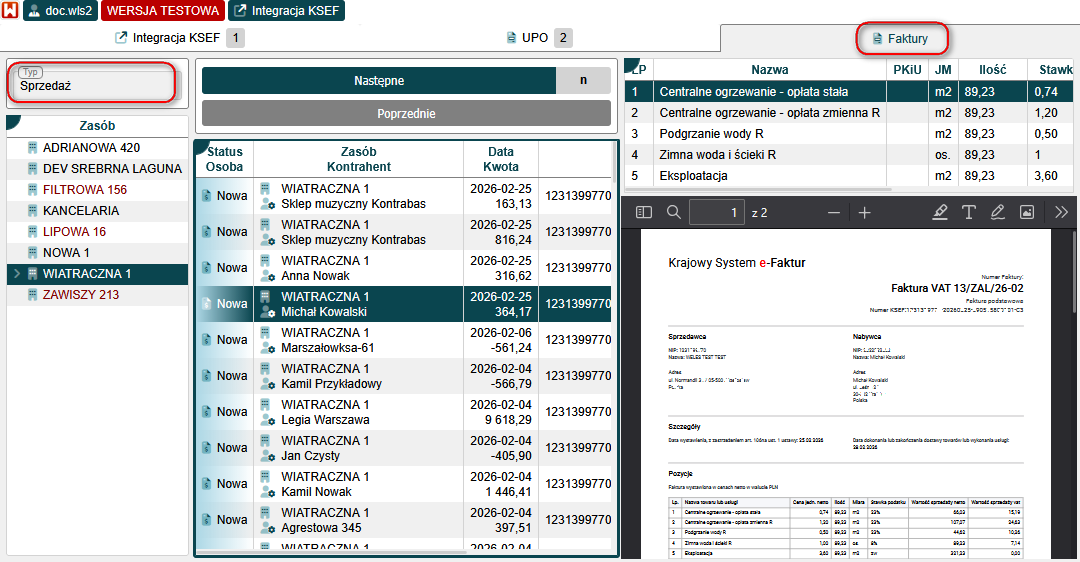Select the PDF add-text tool

[969, 212]
